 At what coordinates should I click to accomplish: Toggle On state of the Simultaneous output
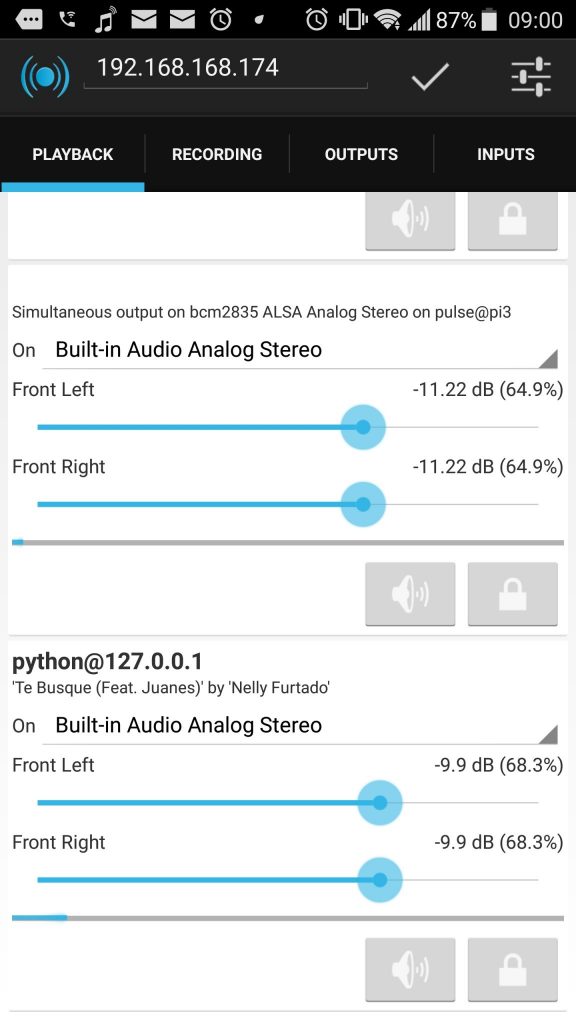[x=22, y=350]
